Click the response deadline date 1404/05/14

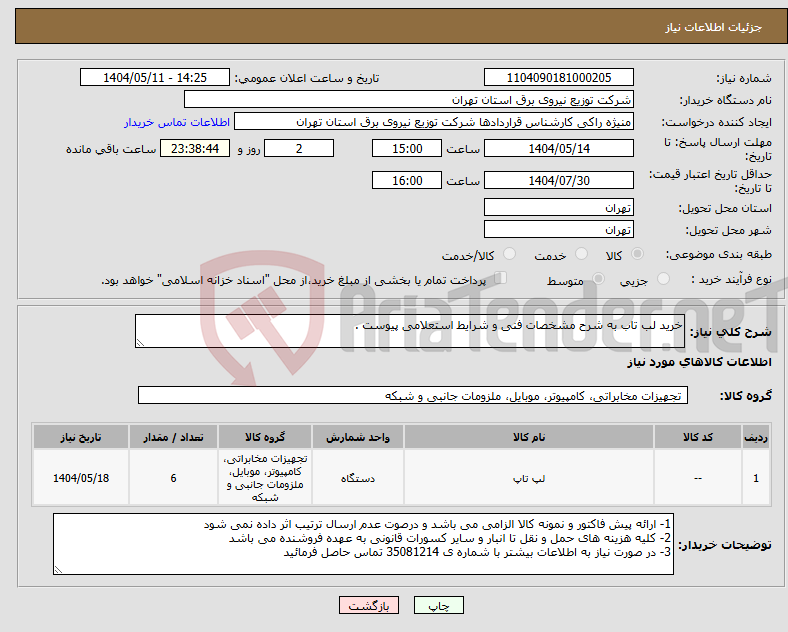[x=558, y=148]
